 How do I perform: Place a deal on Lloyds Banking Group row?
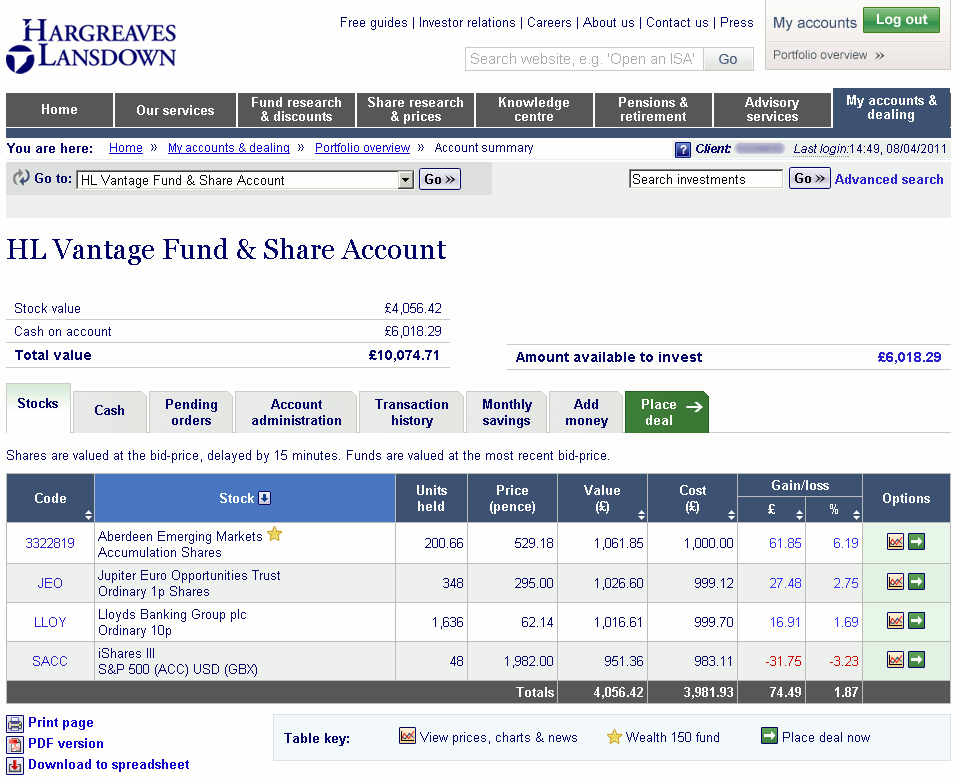pyautogui.click(x=916, y=621)
